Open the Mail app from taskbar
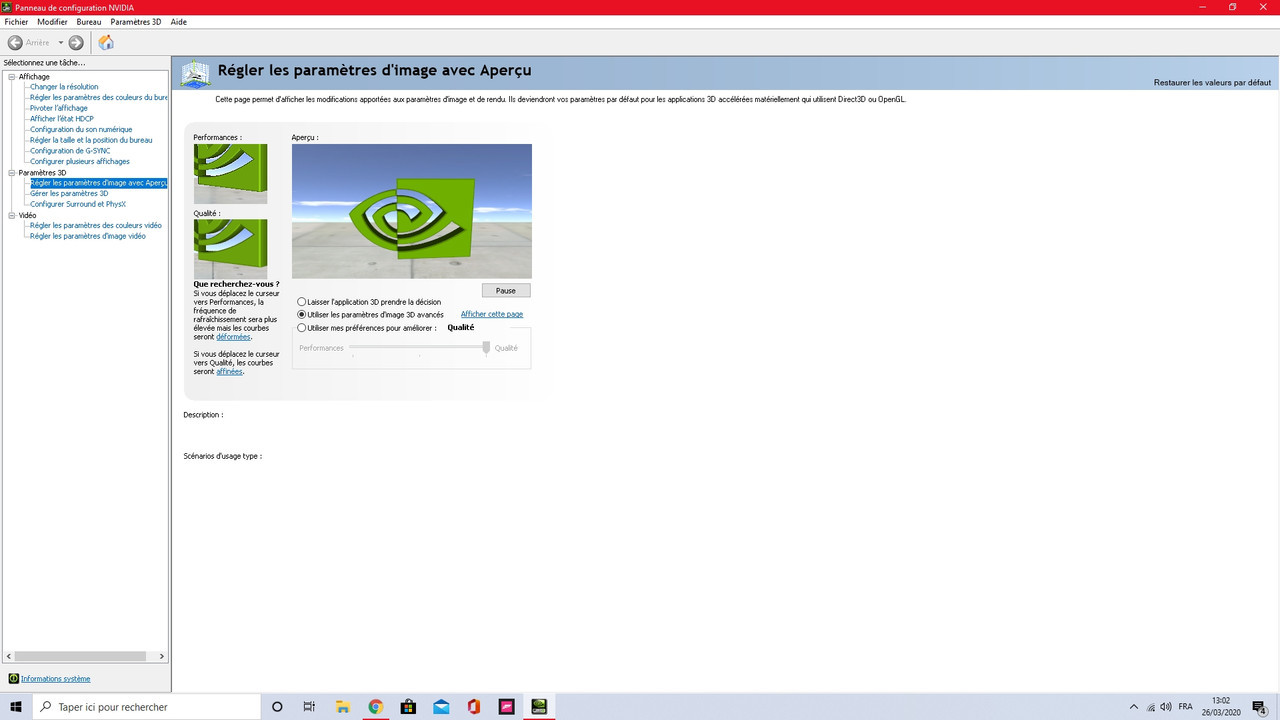Screen dimensions: 1280x720 pyautogui.click(x=441, y=707)
